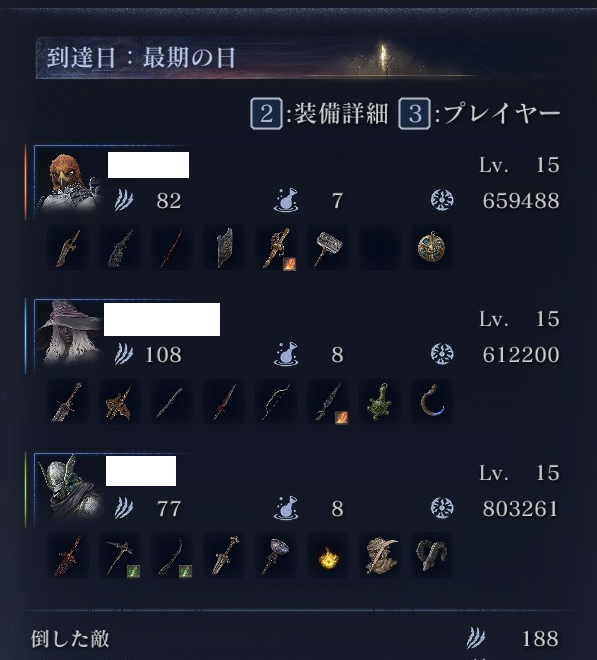Image resolution: width=597 pixels, height=660 pixels.
Task: Click the rune count 803261
Action: (520, 508)
